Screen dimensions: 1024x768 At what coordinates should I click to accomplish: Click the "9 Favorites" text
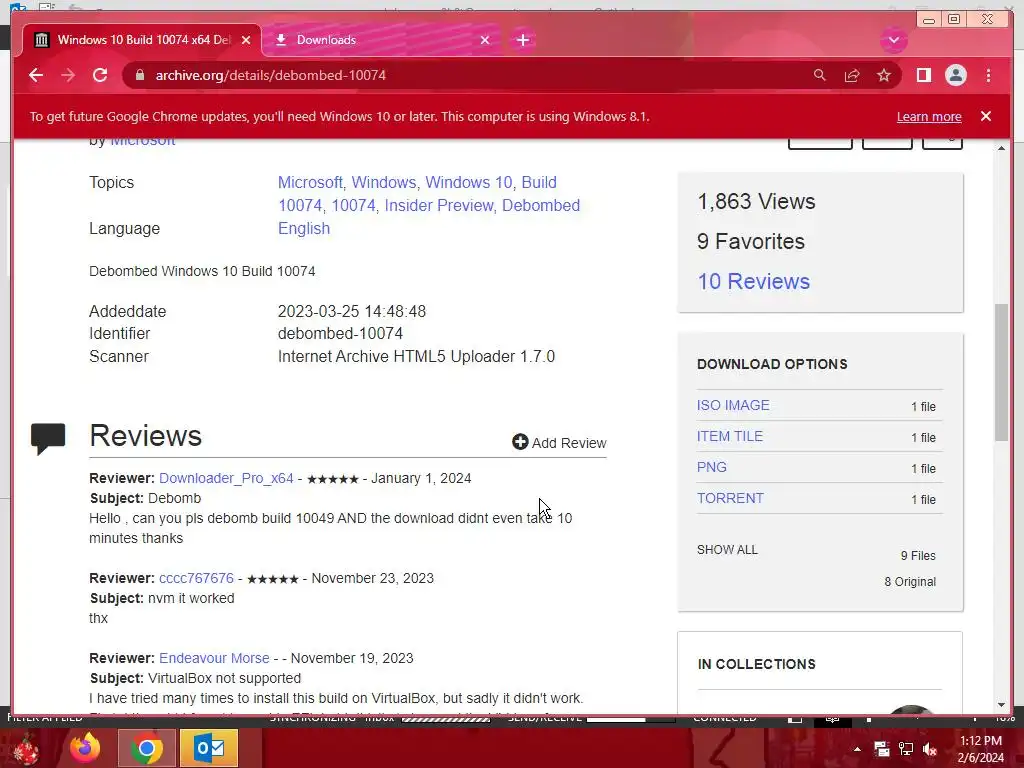pyautogui.click(x=750, y=242)
